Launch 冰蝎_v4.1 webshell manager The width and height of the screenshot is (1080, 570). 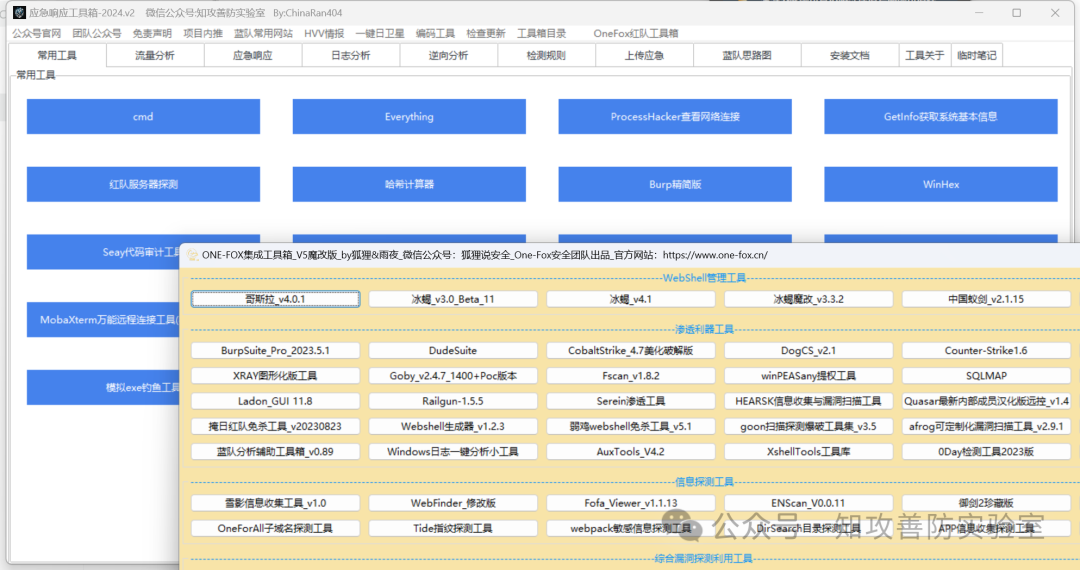click(631, 299)
